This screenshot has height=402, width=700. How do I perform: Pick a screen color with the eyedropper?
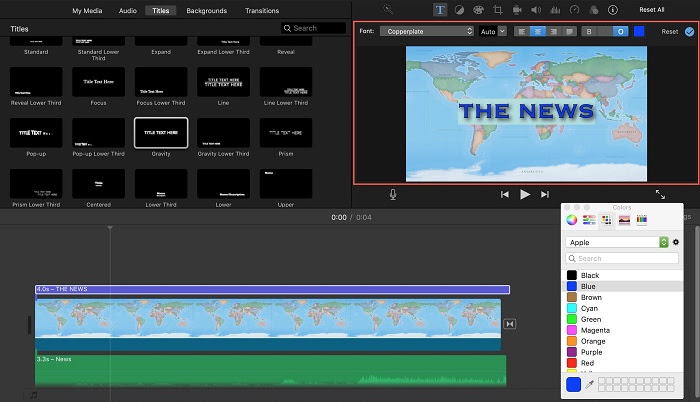click(x=589, y=384)
